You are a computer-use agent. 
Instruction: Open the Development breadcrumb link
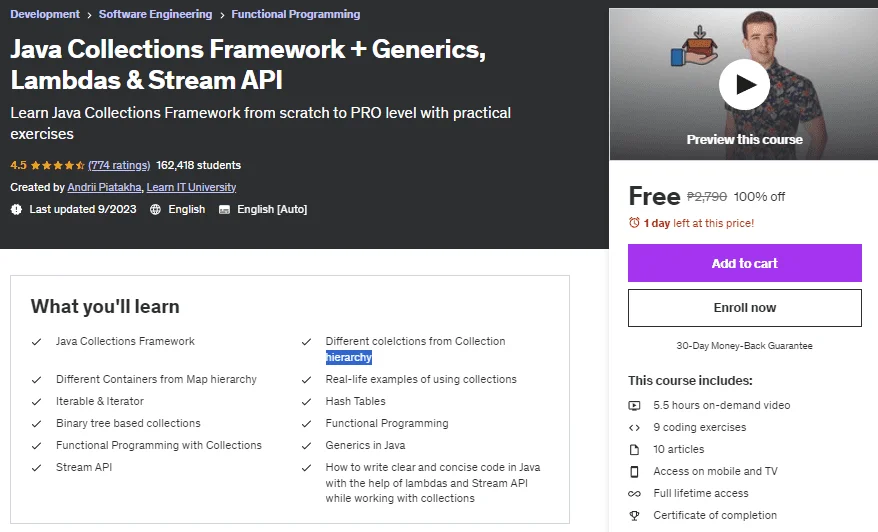pyautogui.click(x=45, y=14)
